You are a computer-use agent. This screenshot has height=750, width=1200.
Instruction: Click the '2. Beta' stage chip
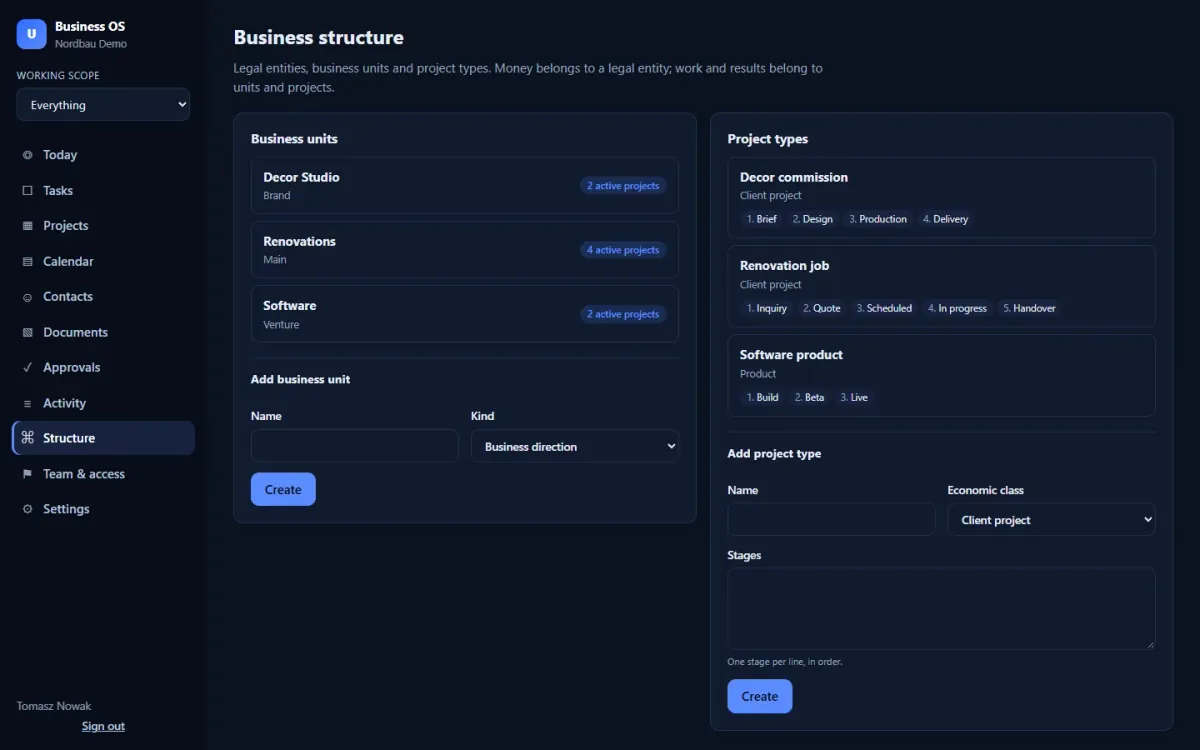(x=809, y=397)
